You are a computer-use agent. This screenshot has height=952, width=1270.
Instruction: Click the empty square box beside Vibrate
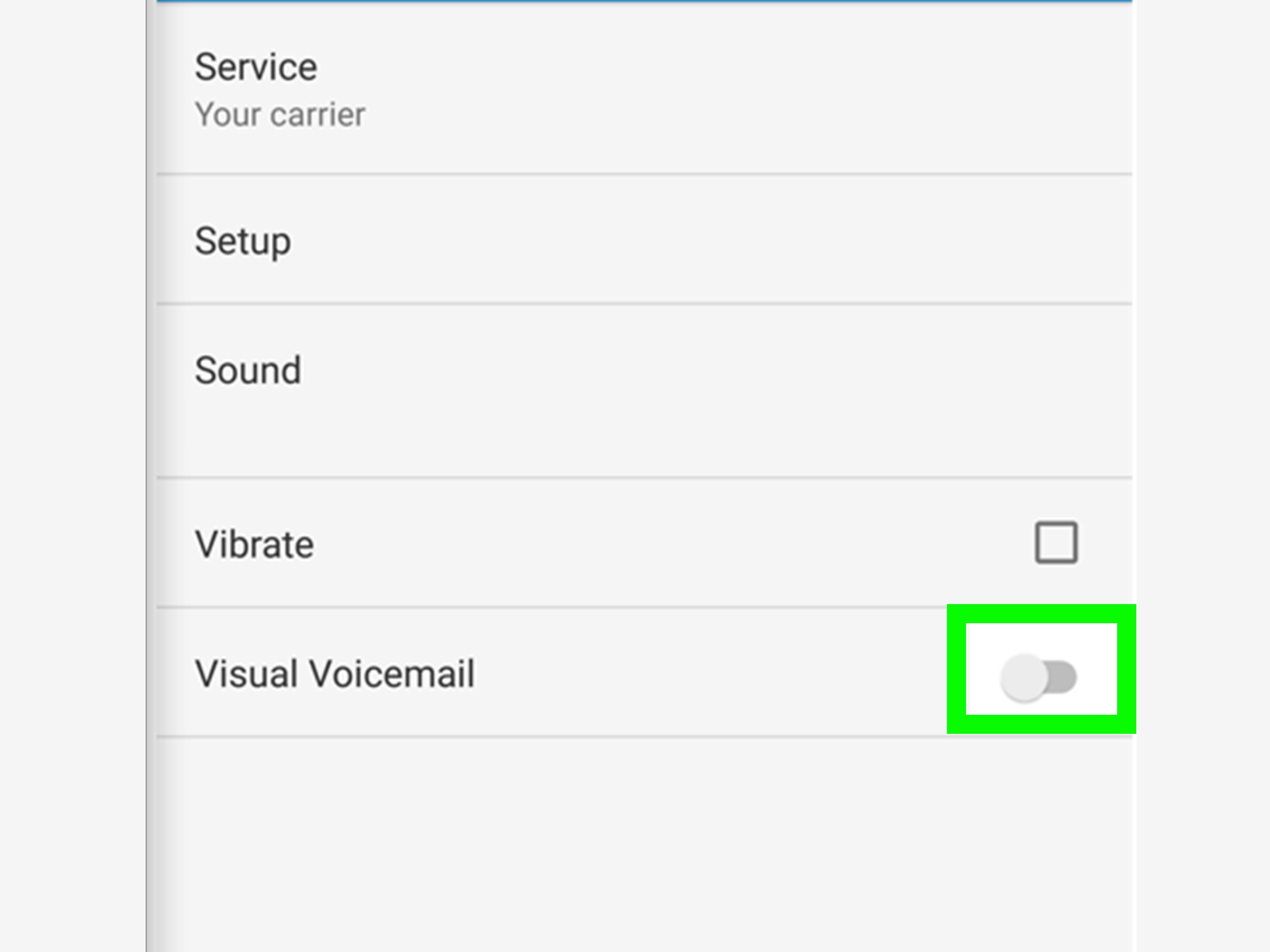point(1056,542)
